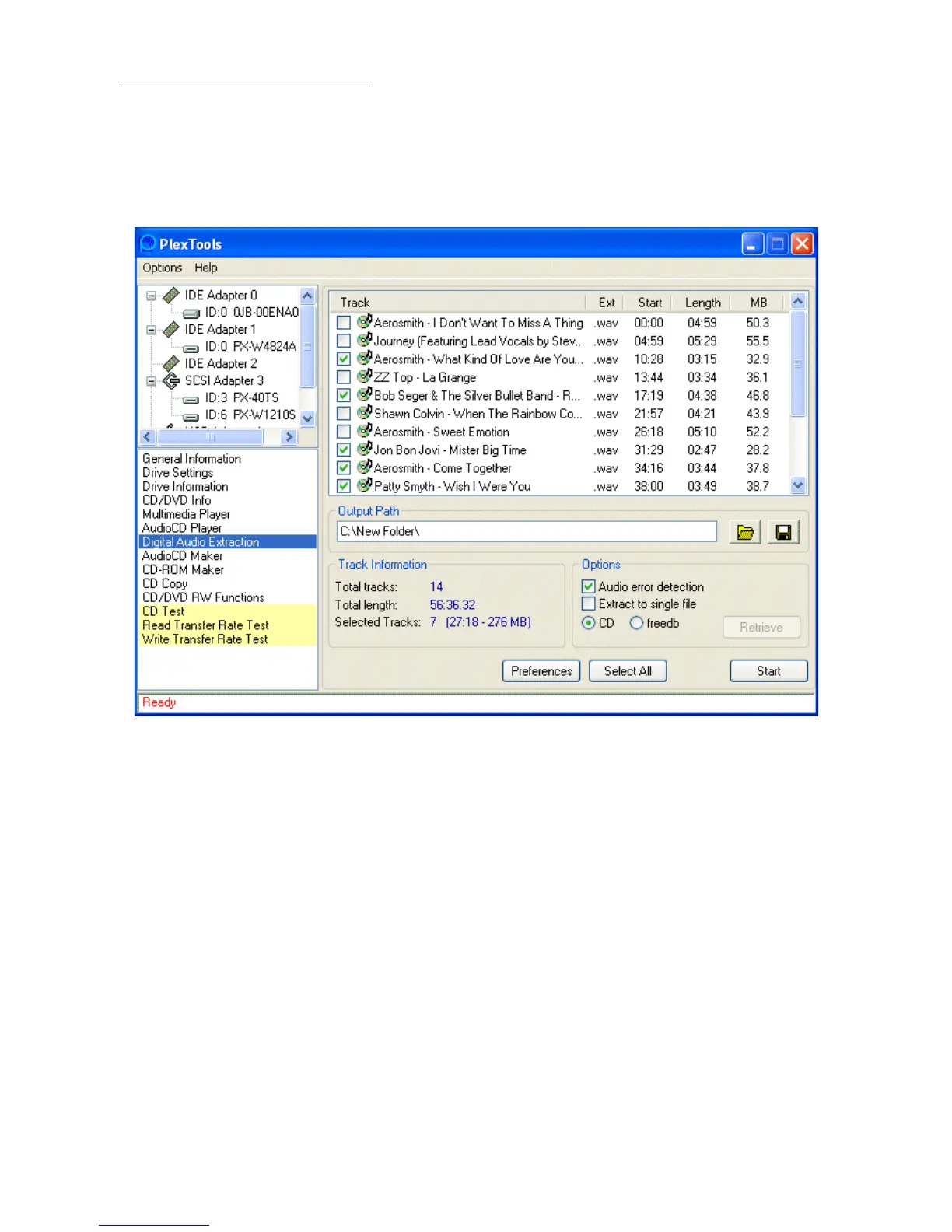Select Write Transfer Rate Test
The image size is (952, 1232).
pos(205,639)
